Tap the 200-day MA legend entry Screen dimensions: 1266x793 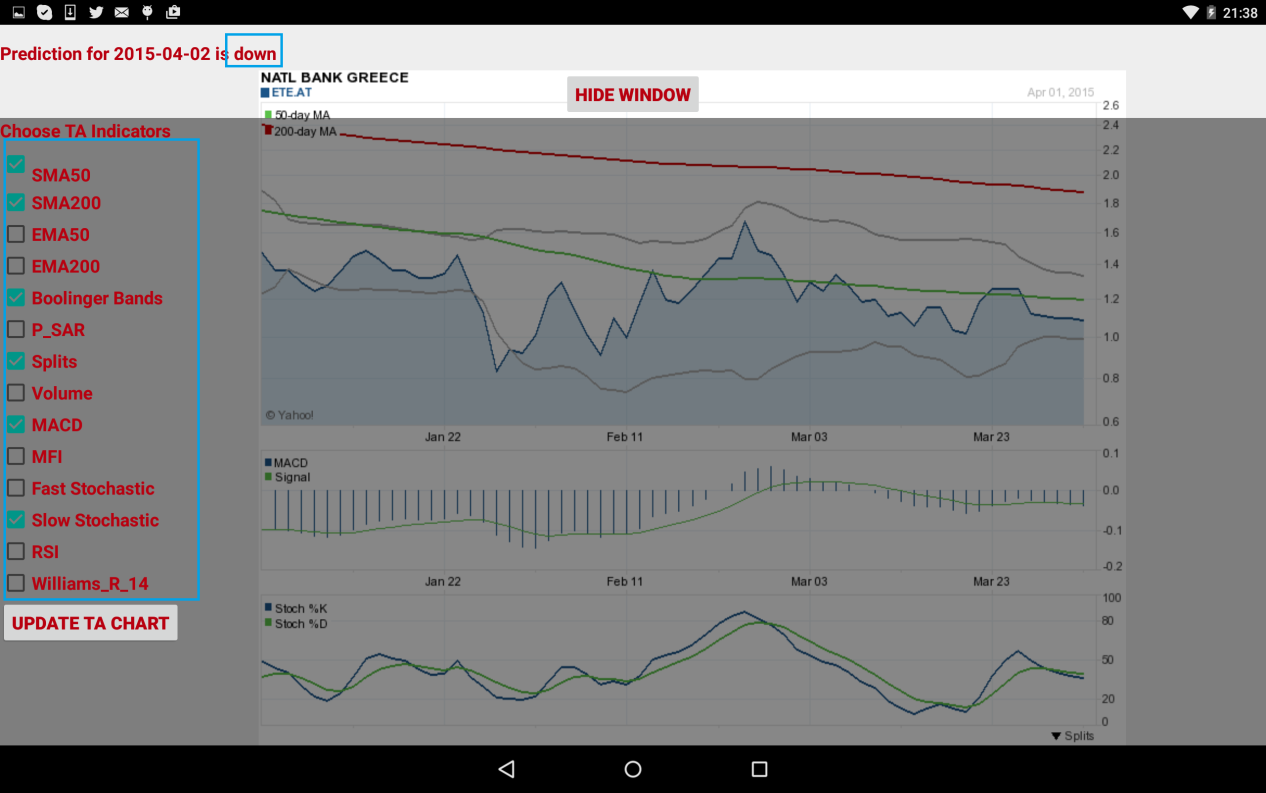(x=300, y=131)
